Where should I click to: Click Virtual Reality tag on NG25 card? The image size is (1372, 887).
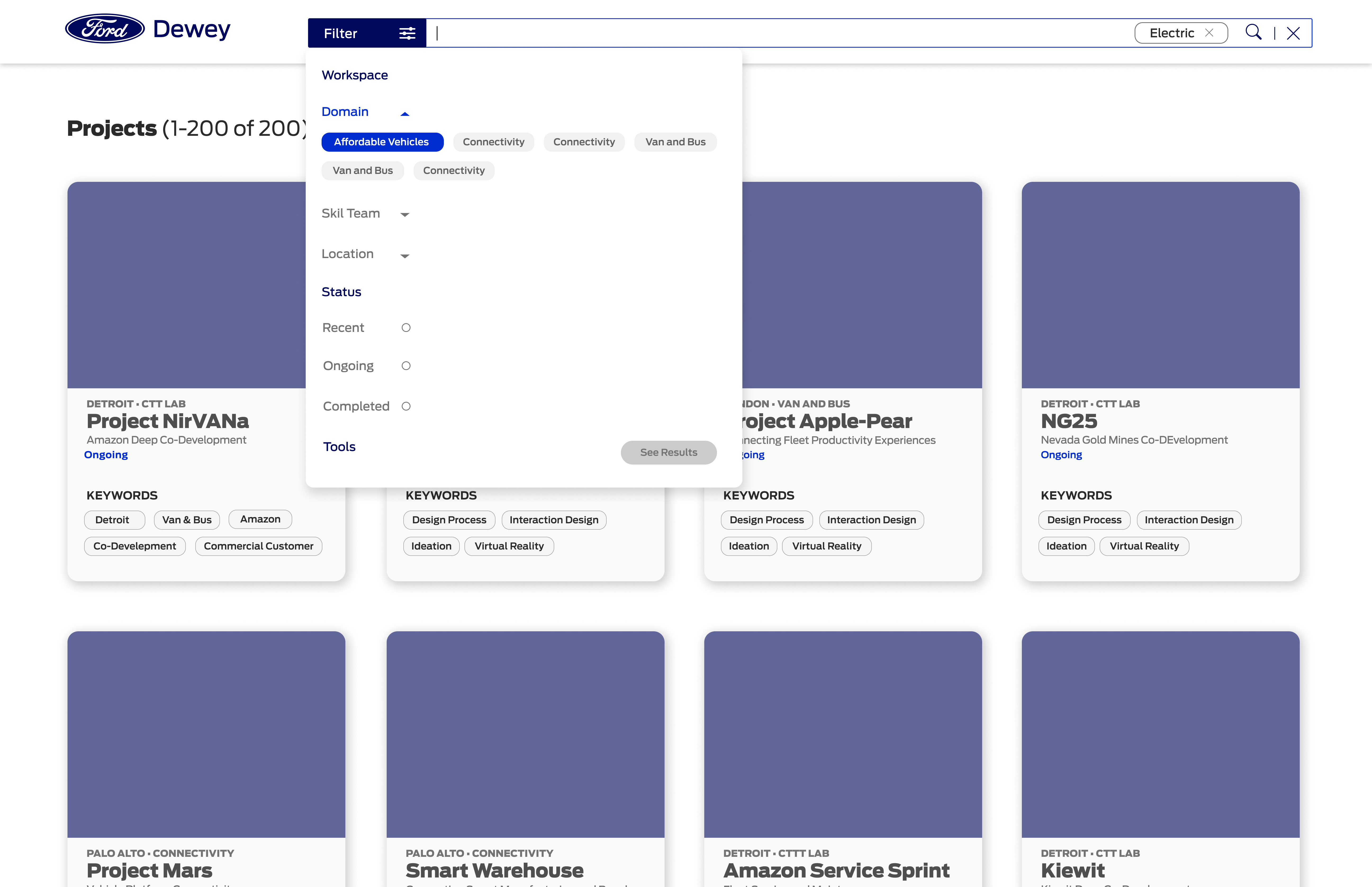pyautogui.click(x=1144, y=547)
